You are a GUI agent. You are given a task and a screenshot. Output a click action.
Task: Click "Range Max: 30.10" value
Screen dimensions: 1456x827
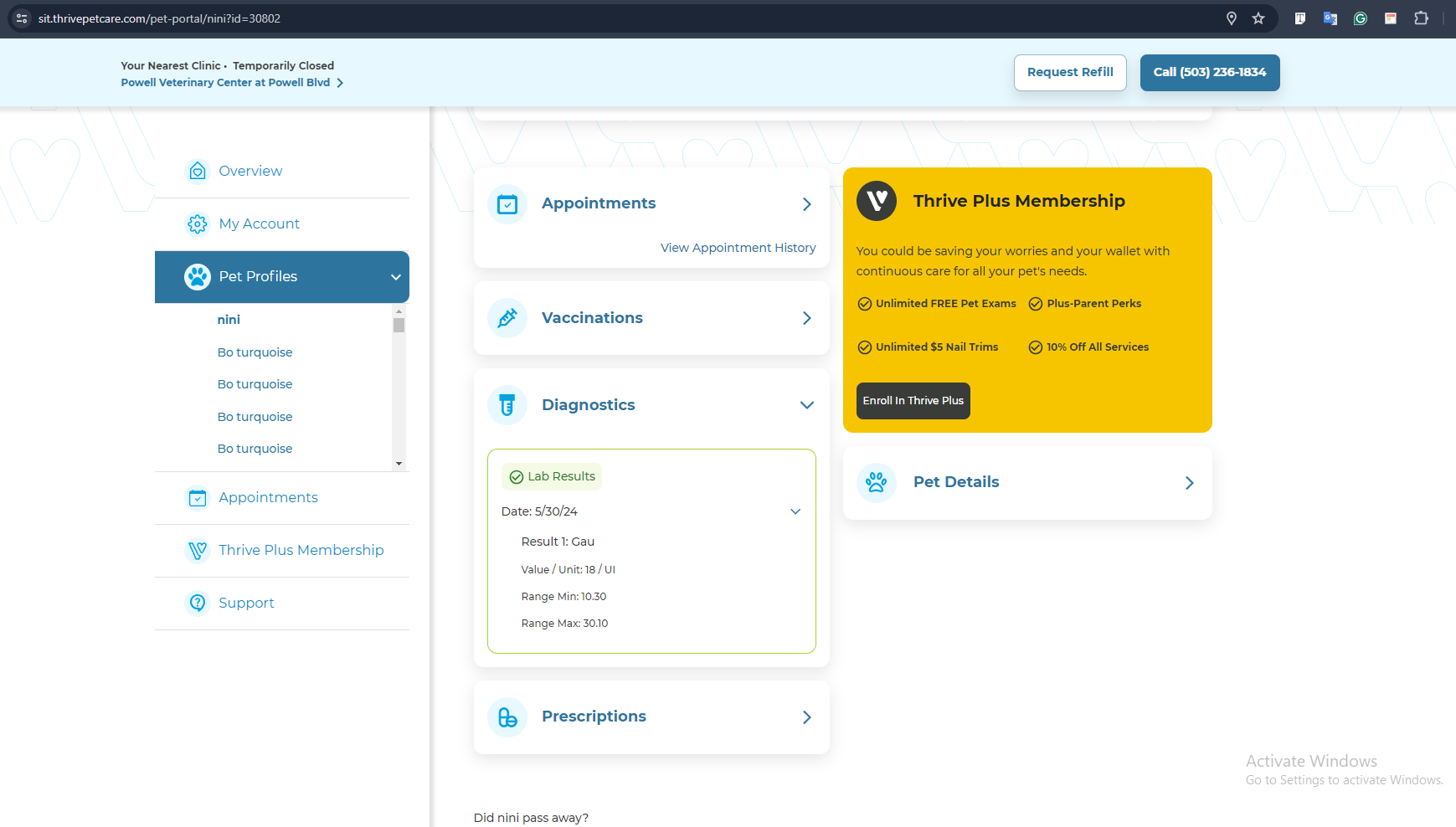[564, 624]
